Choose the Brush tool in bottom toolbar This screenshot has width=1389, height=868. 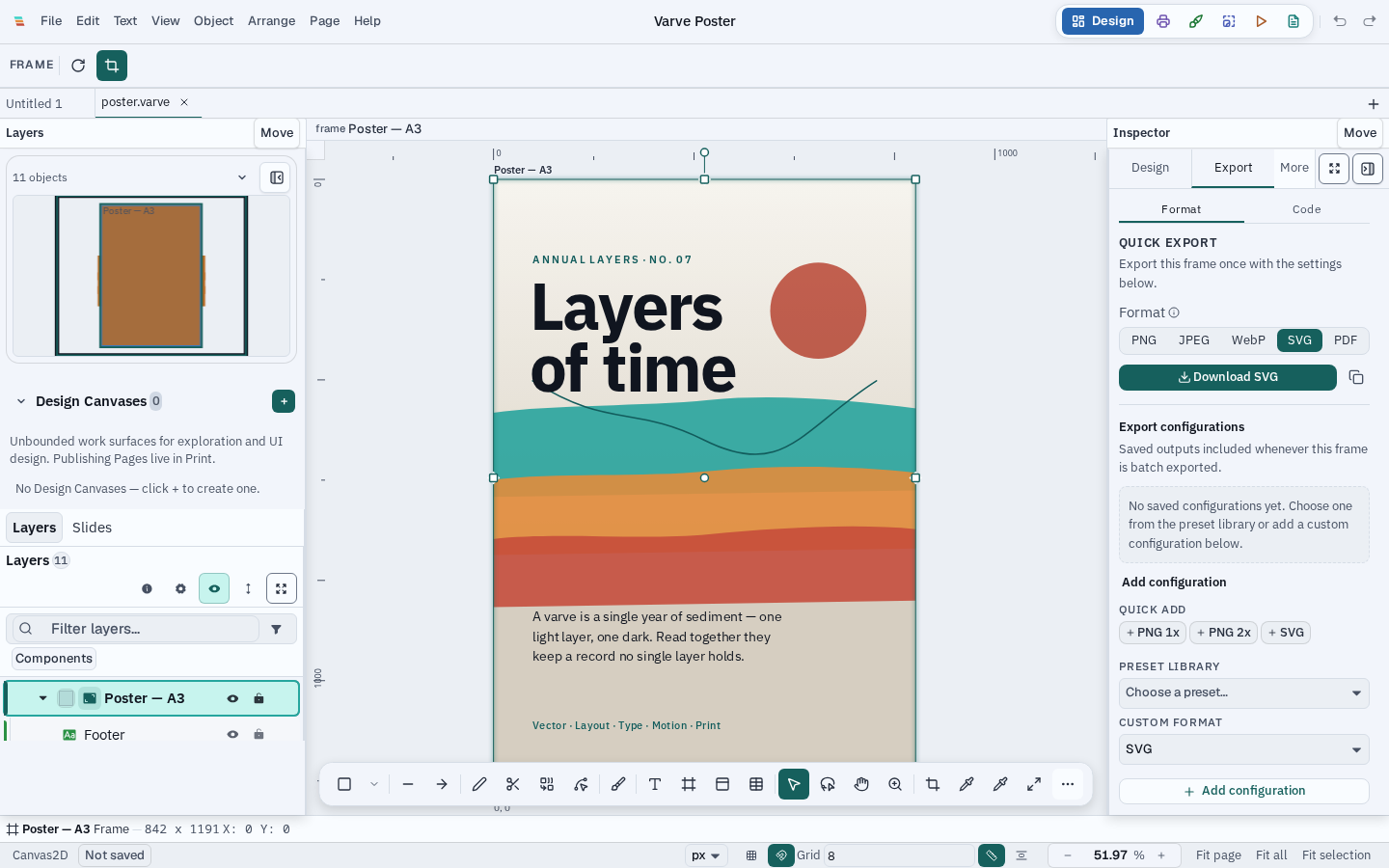pyautogui.click(x=618, y=784)
